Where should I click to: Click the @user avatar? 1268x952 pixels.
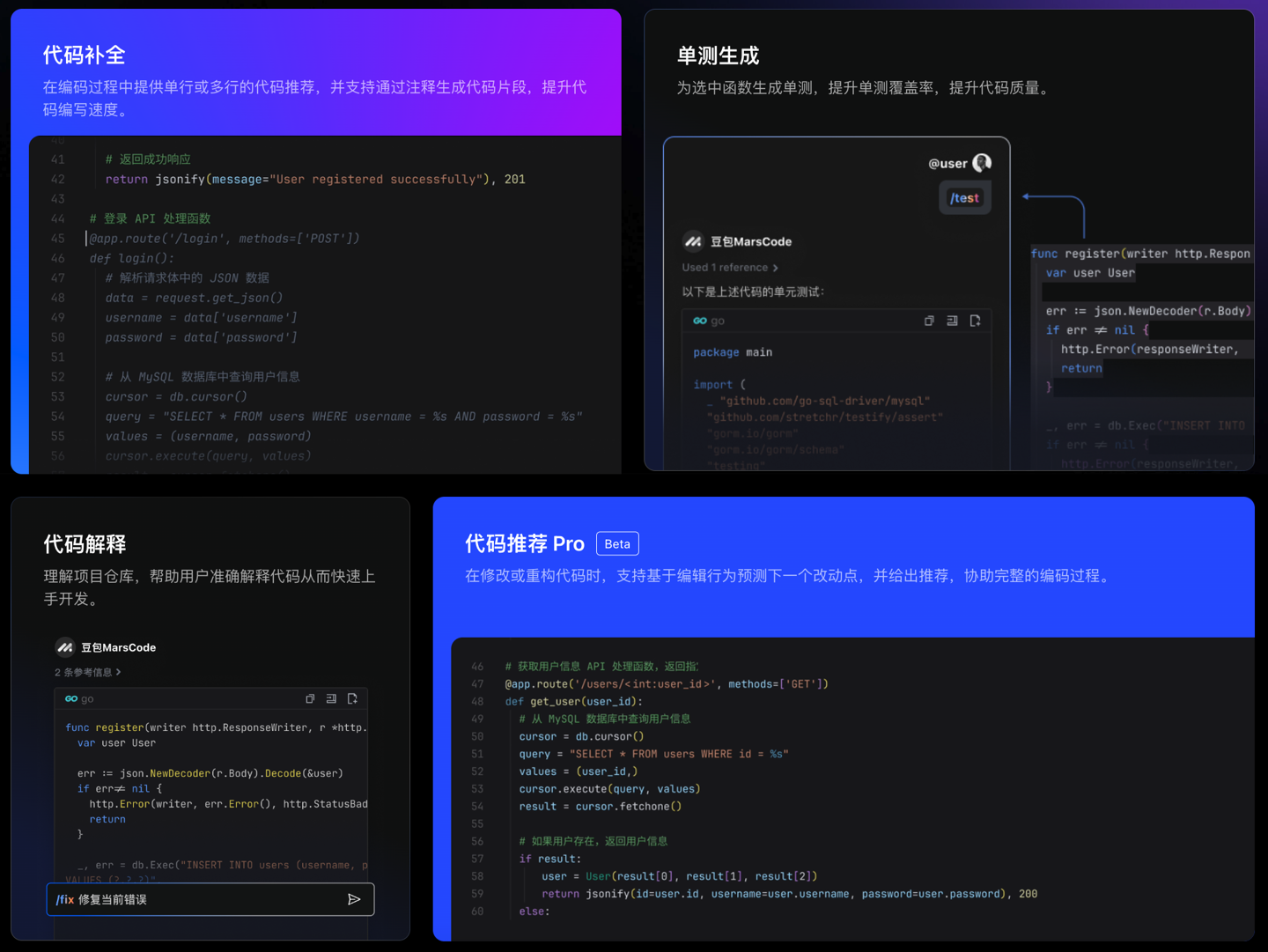(982, 162)
